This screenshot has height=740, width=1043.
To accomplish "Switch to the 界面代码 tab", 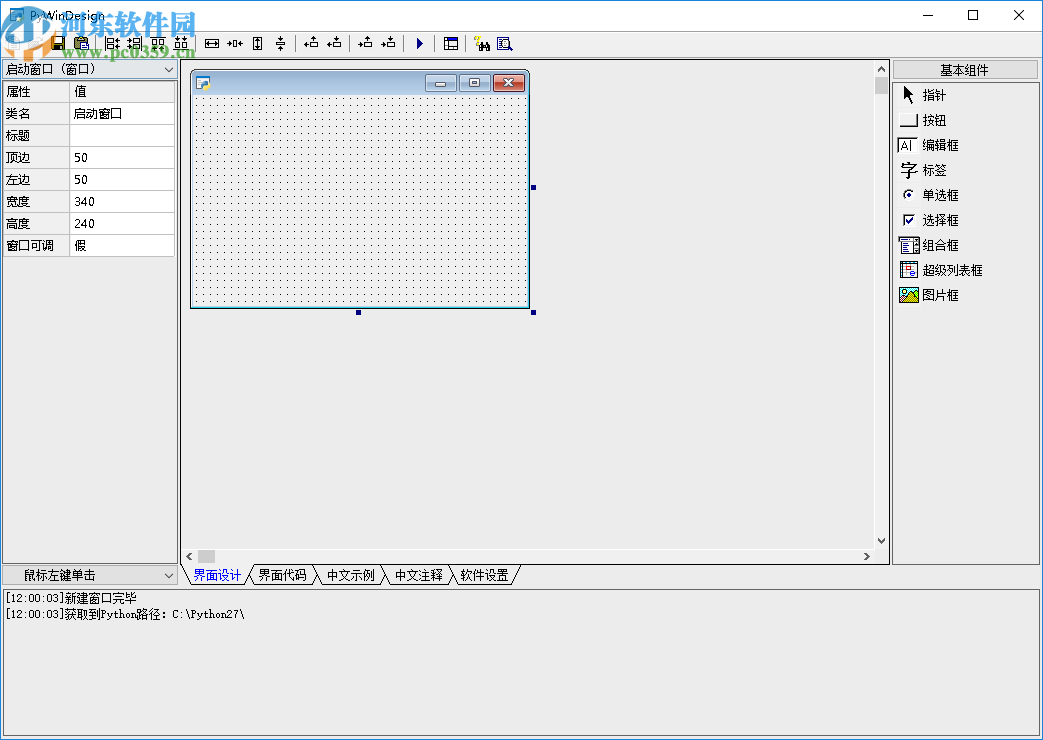I will (282, 575).
